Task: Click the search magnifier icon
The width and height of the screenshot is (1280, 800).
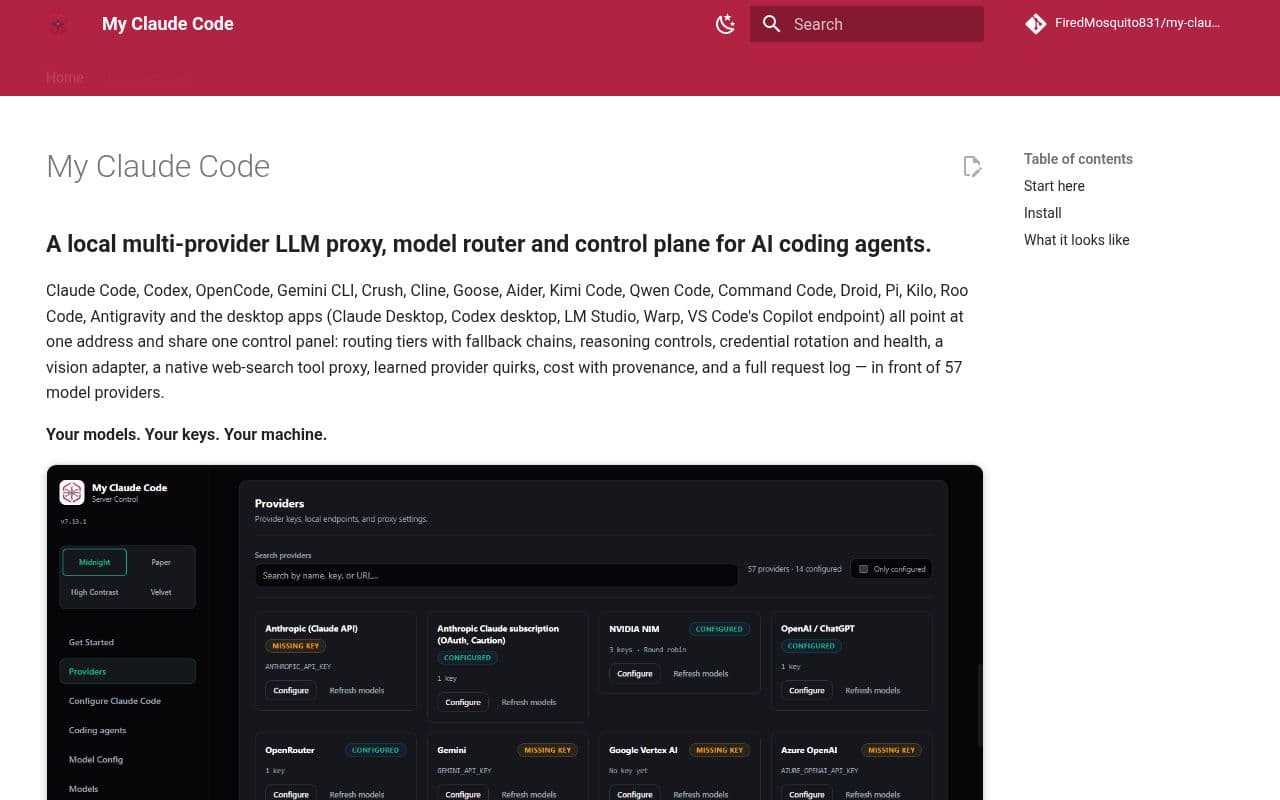Action: (x=771, y=24)
